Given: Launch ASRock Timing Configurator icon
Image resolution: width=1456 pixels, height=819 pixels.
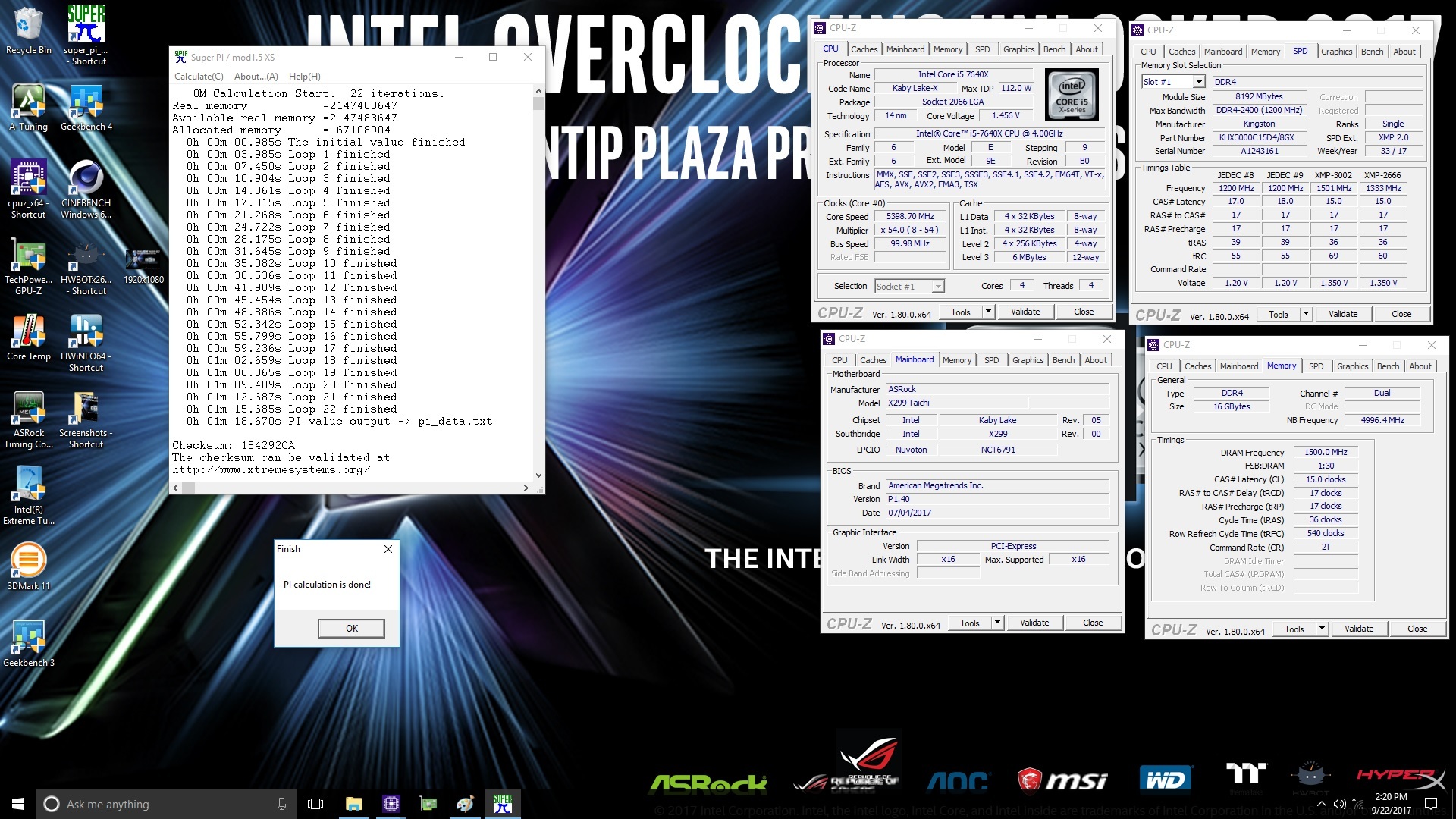Looking at the screenshot, I should [28, 420].
